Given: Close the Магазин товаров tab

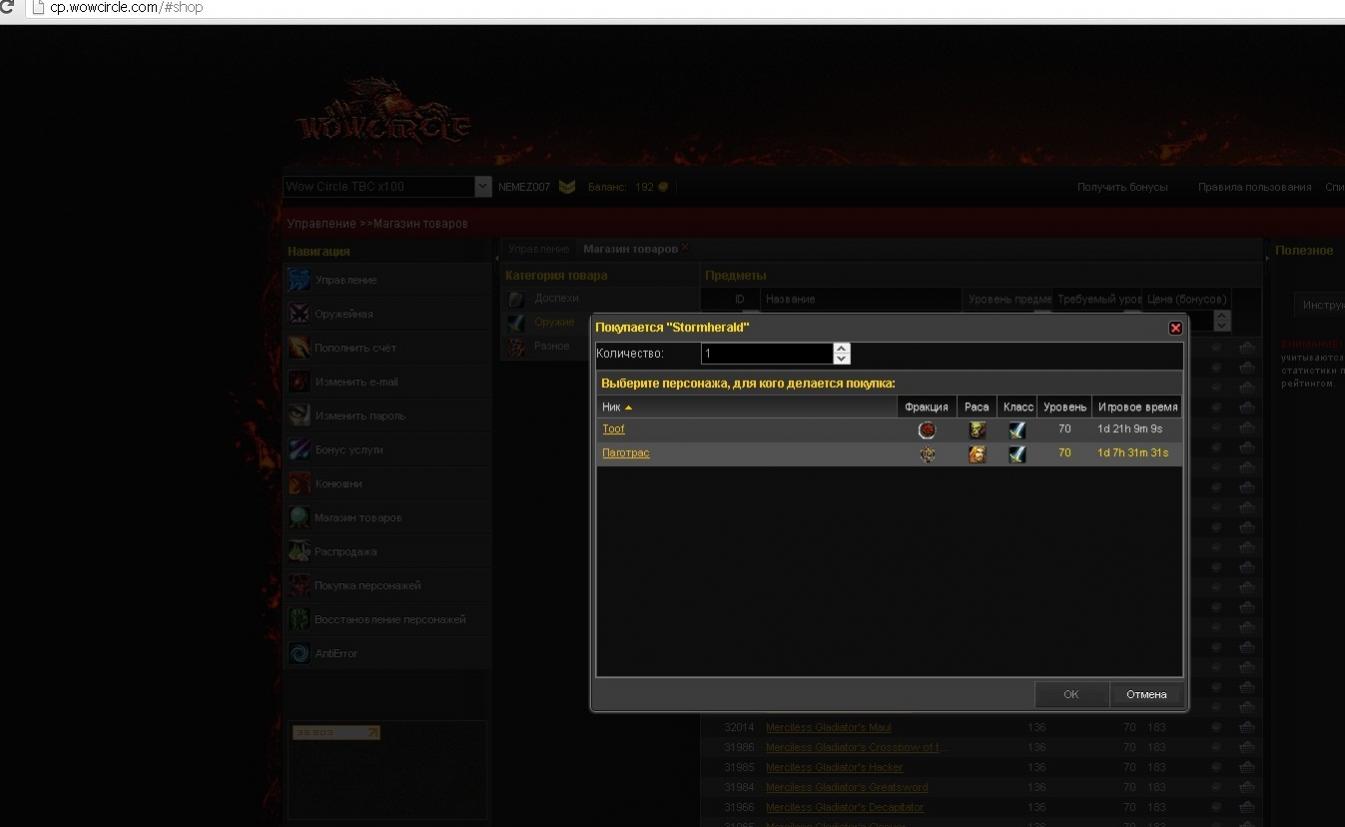Looking at the screenshot, I should coord(685,248).
